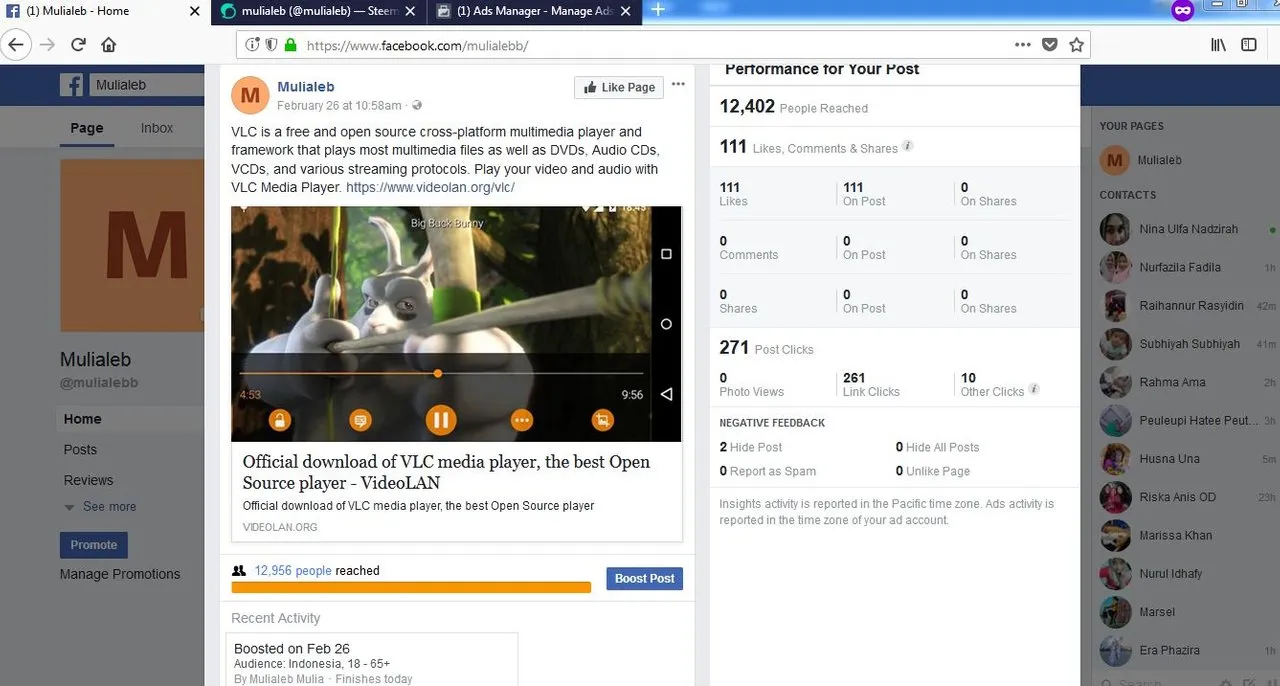Open the Official download of VLC headline
Viewport: 1280px width, 686px height.
tap(446, 472)
